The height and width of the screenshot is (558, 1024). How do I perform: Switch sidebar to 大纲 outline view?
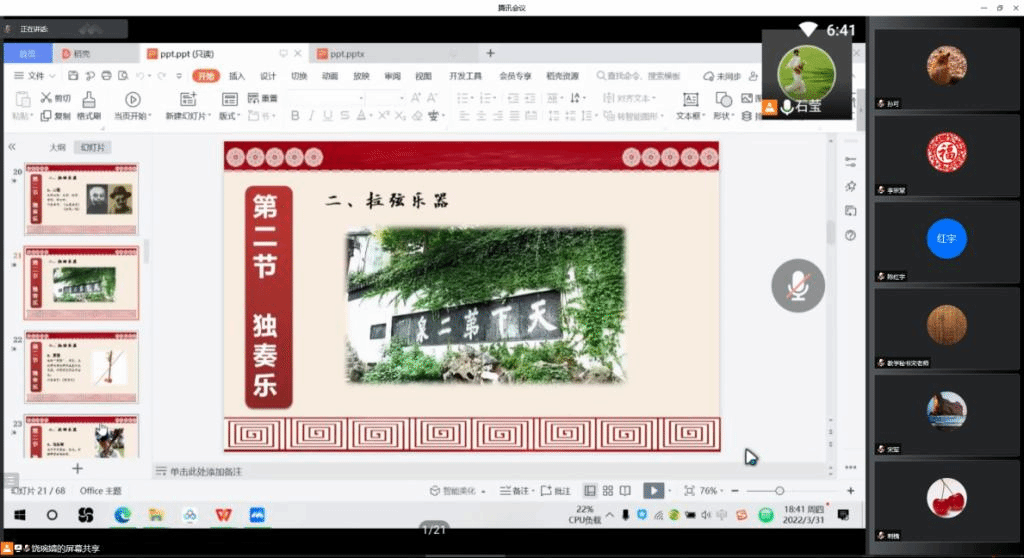(x=59, y=147)
